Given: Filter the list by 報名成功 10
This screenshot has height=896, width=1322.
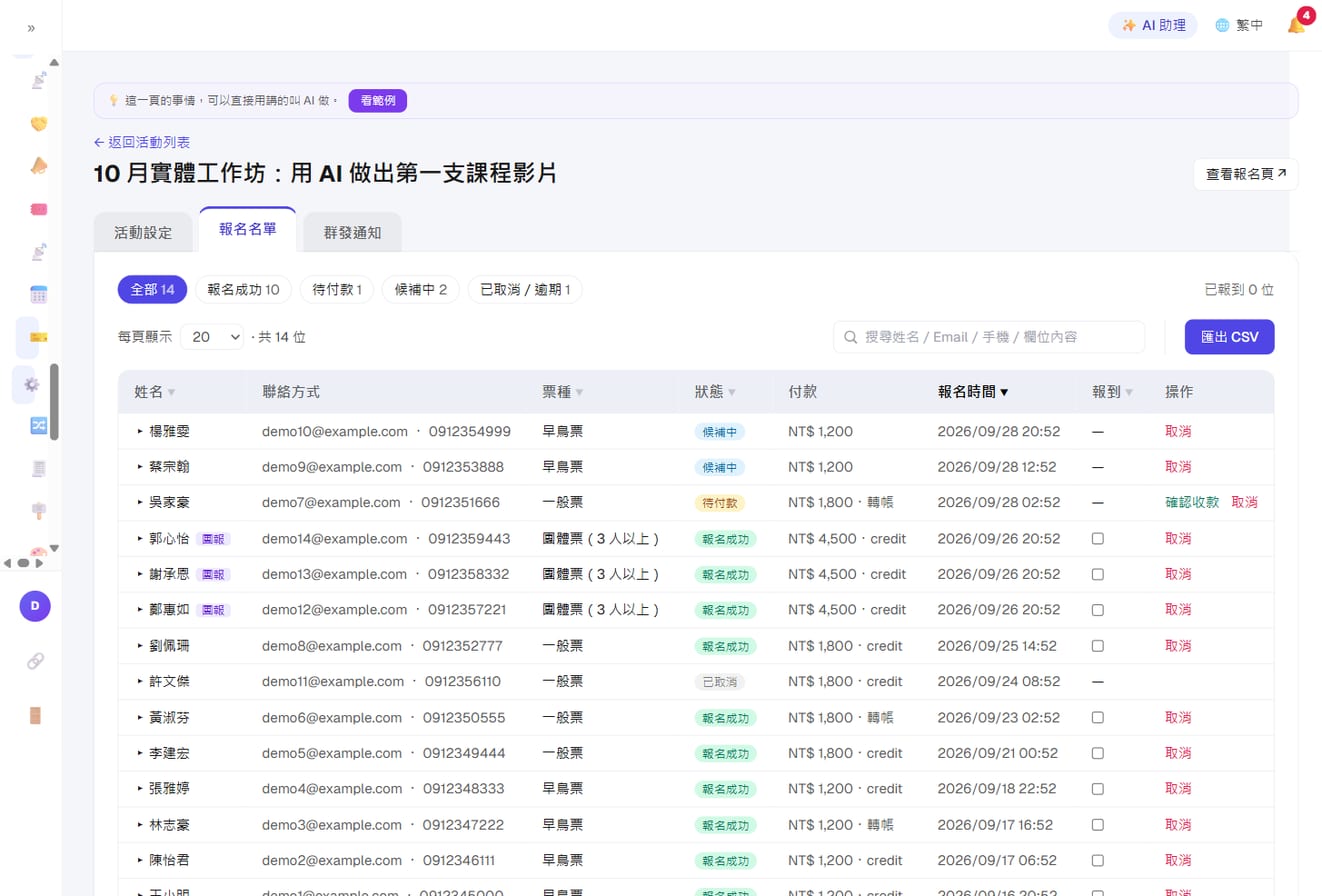Looking at the screenshot, I should (x=243, y=290).
